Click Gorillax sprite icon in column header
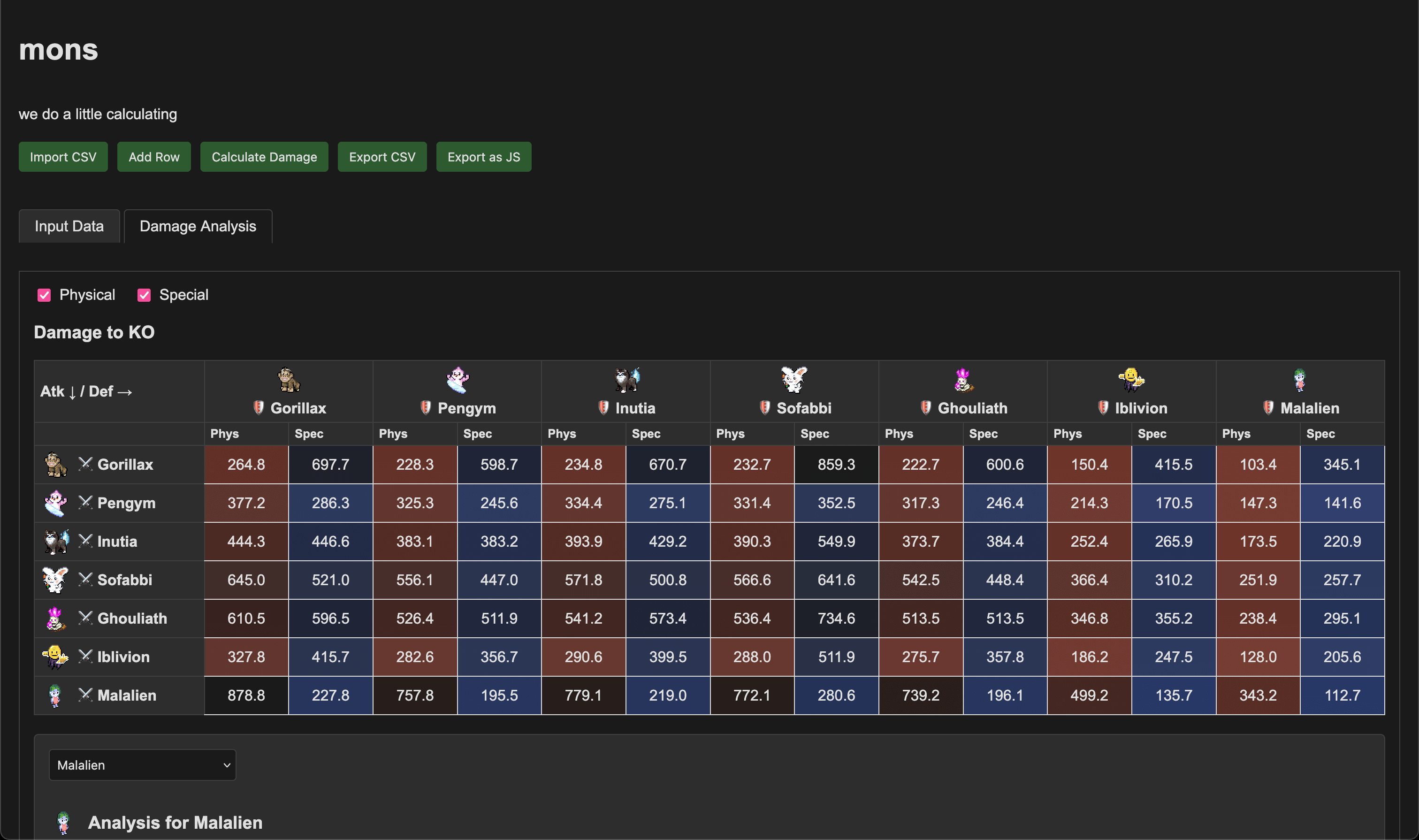 point(289,380)
